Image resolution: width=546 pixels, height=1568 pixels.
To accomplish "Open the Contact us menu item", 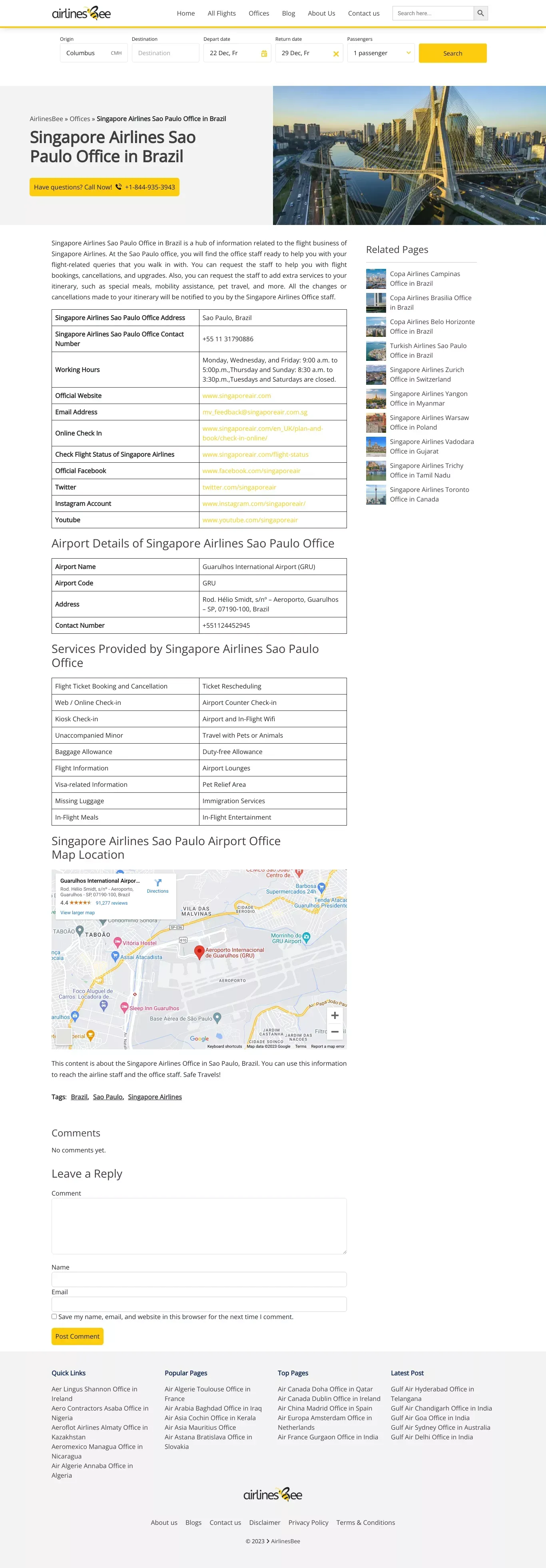I will (363, 14).
